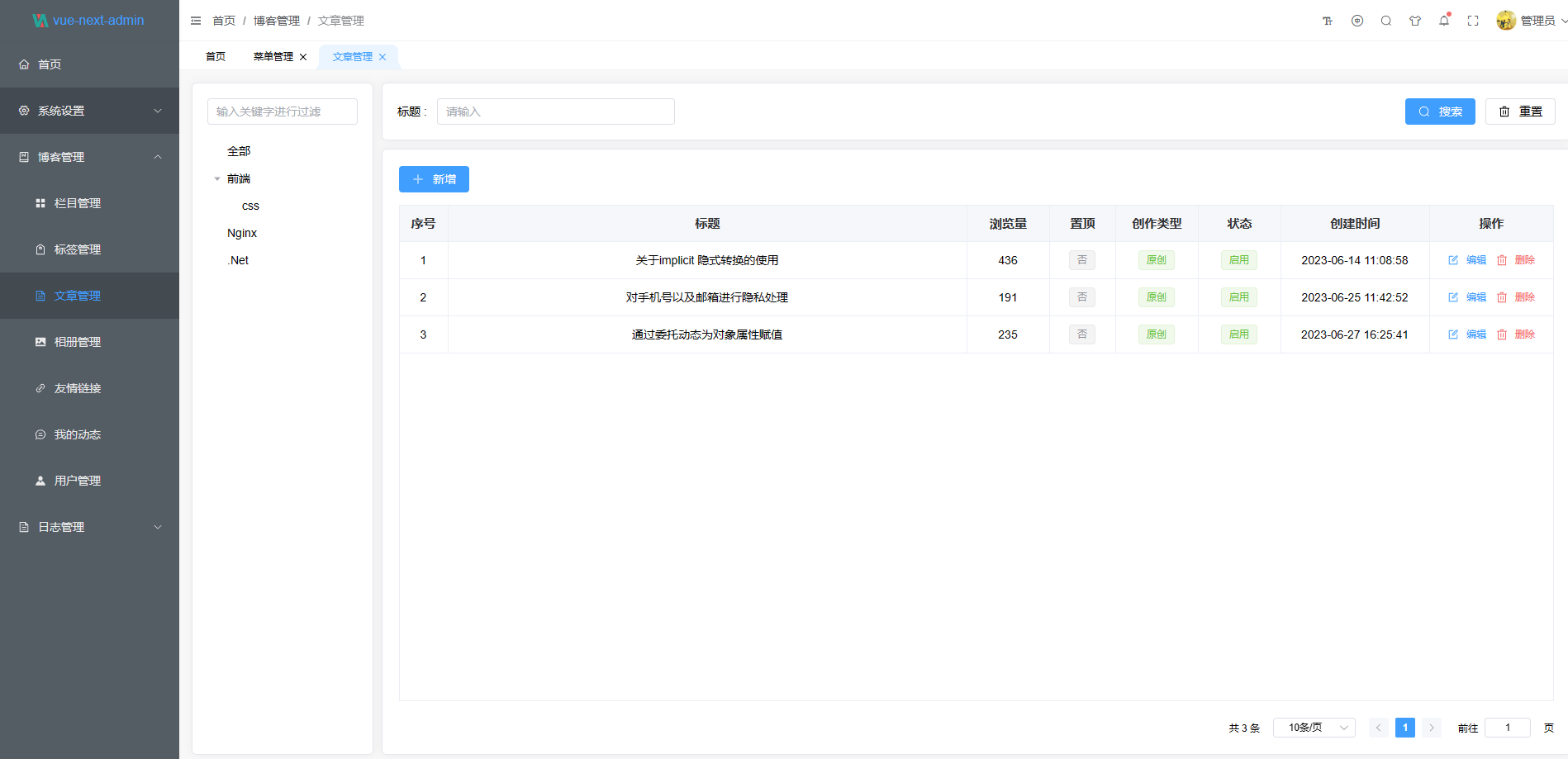Viewport: 1568px width, 759px height.
Task: Expand the 系统设置 sidebar menu
Action: click(x=89, y=111)
